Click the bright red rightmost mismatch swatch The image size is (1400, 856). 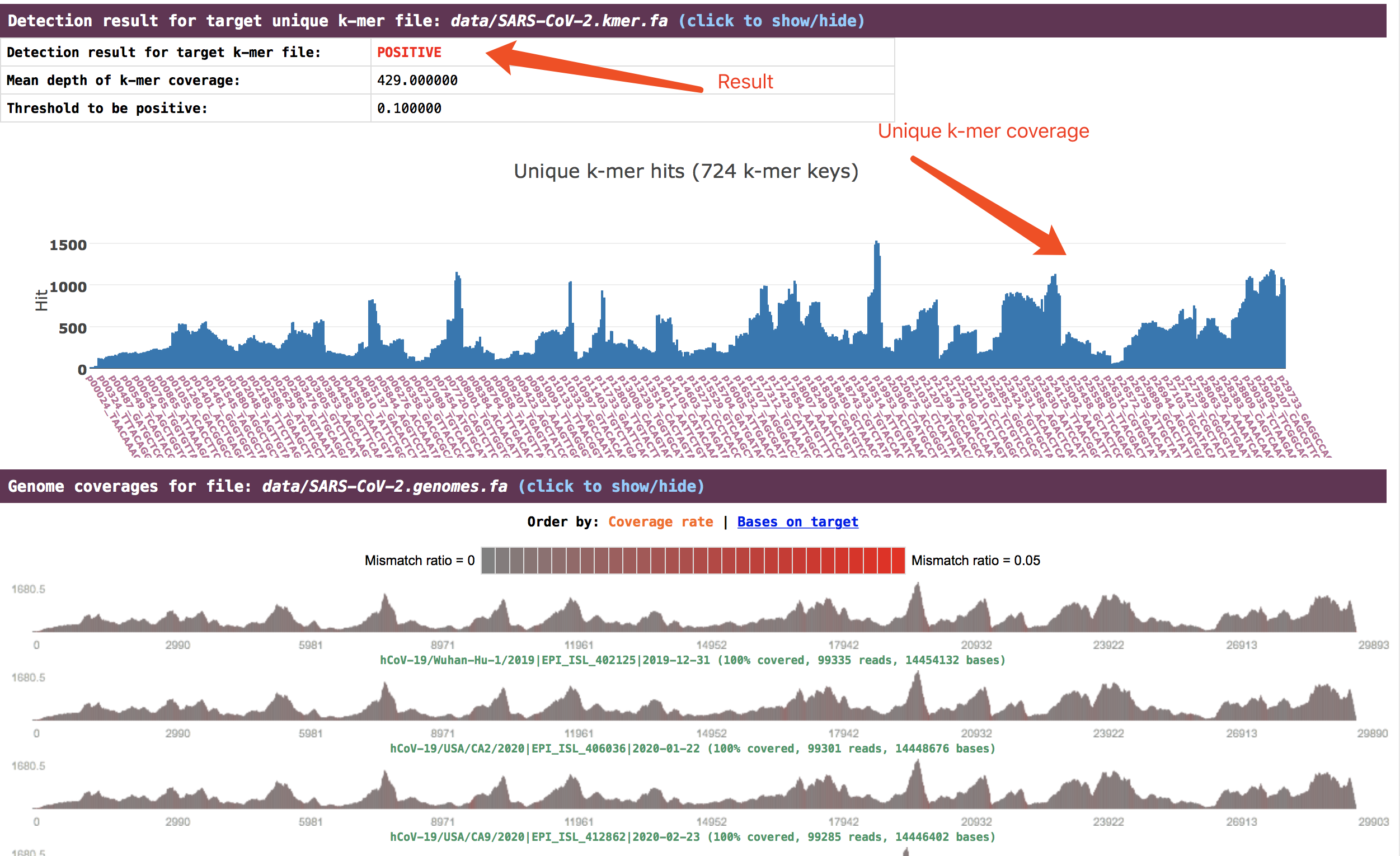coord(898,561)
